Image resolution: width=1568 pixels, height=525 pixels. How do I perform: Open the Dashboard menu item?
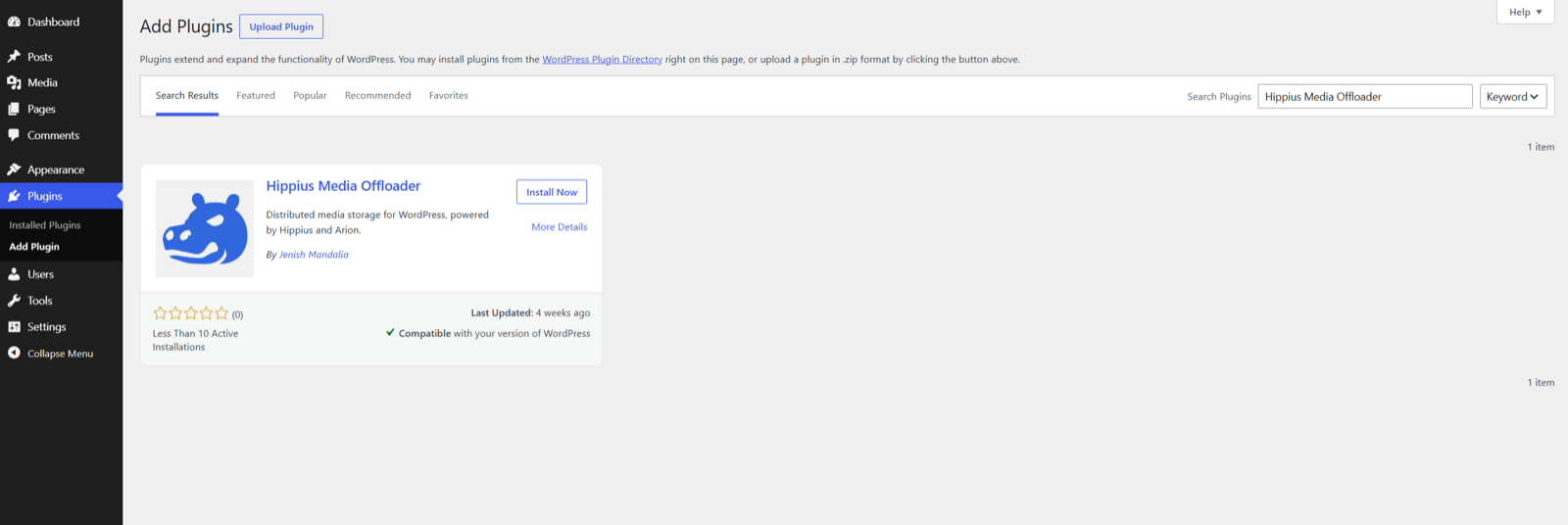click(61, 22)
